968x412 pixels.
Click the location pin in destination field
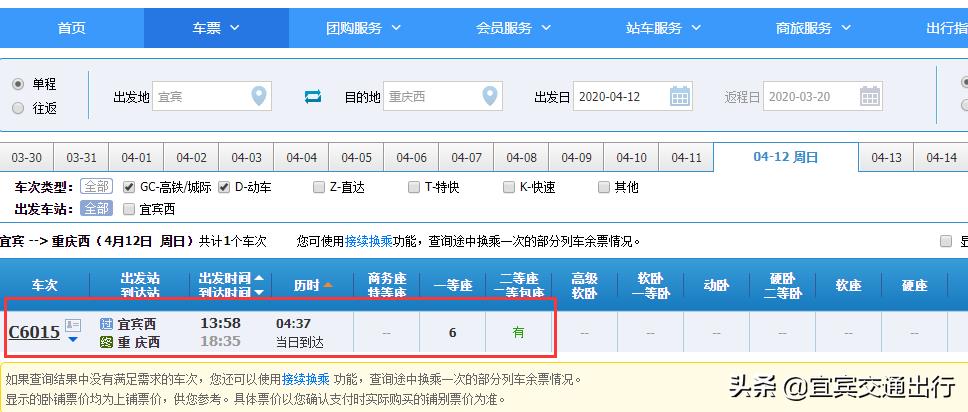[489, 97]
